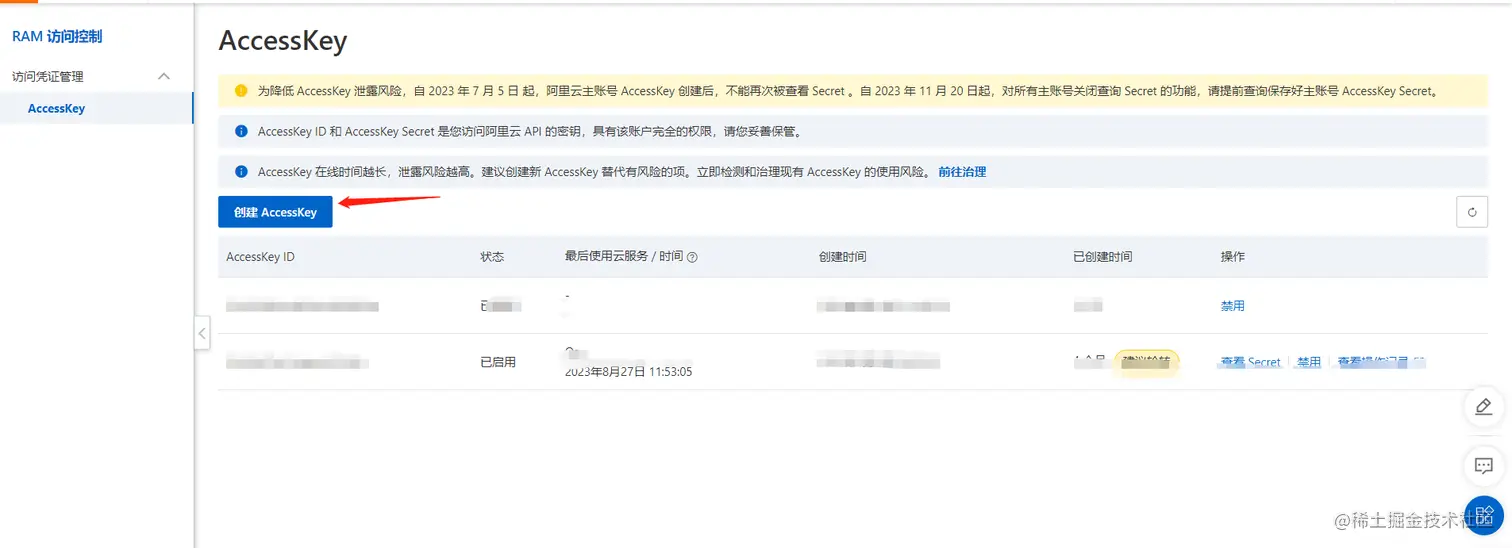Open the RAM 访问控制 sidebar title

[57, 36]
